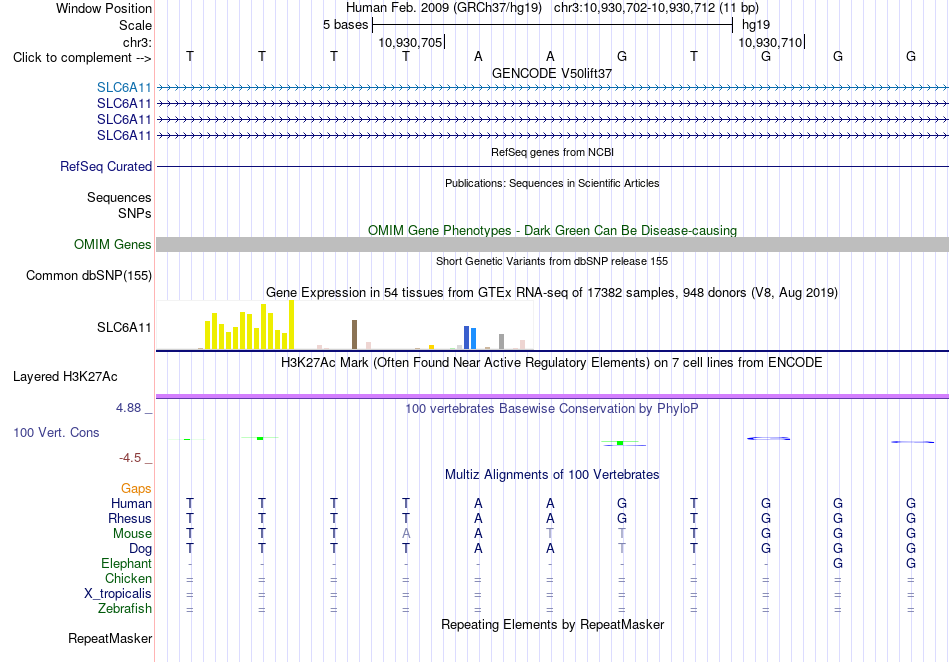
Task: Click the SNPs track label
Action: [x=135, y=213]
